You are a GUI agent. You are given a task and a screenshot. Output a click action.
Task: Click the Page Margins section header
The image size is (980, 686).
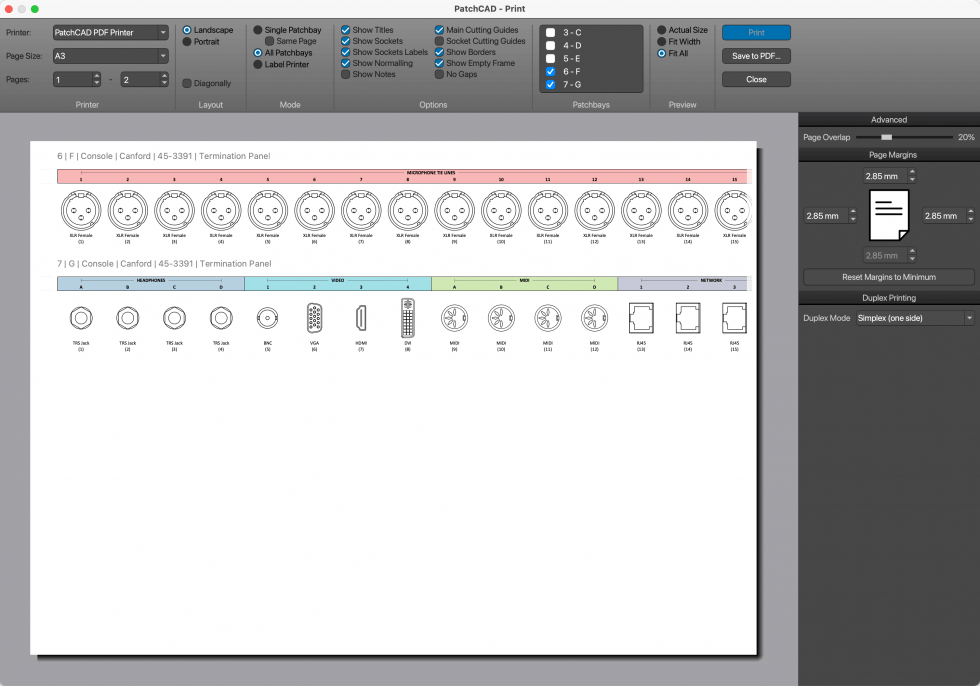[889, 155]
